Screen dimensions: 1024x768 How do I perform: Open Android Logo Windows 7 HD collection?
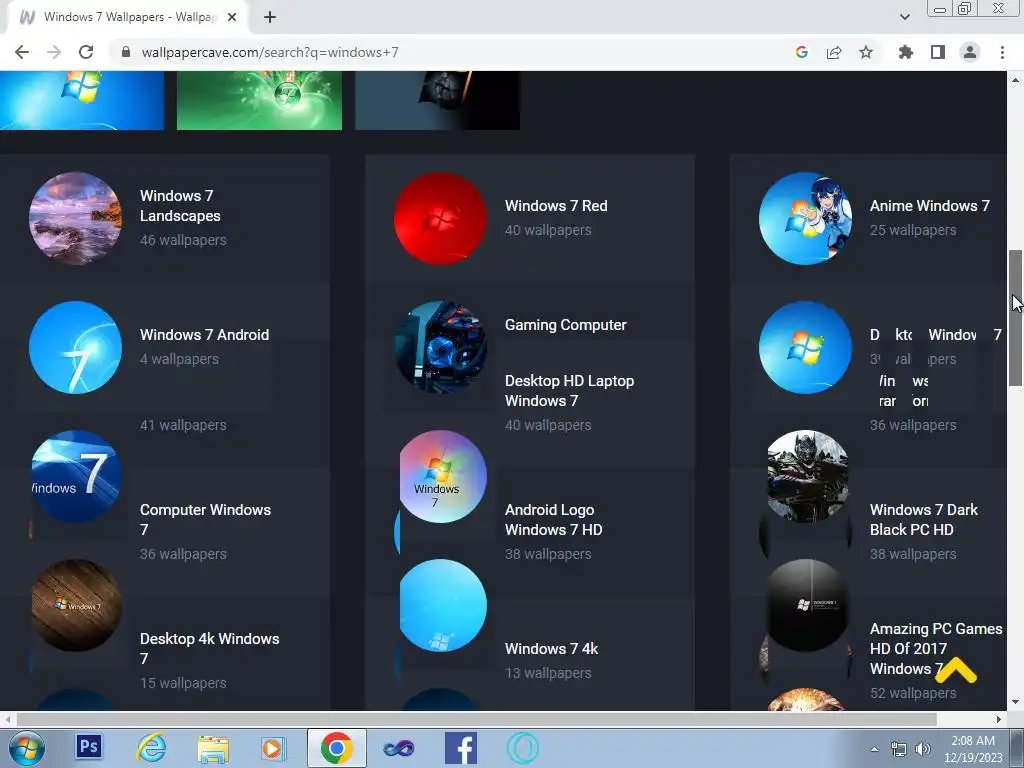[x=554, y=519]
